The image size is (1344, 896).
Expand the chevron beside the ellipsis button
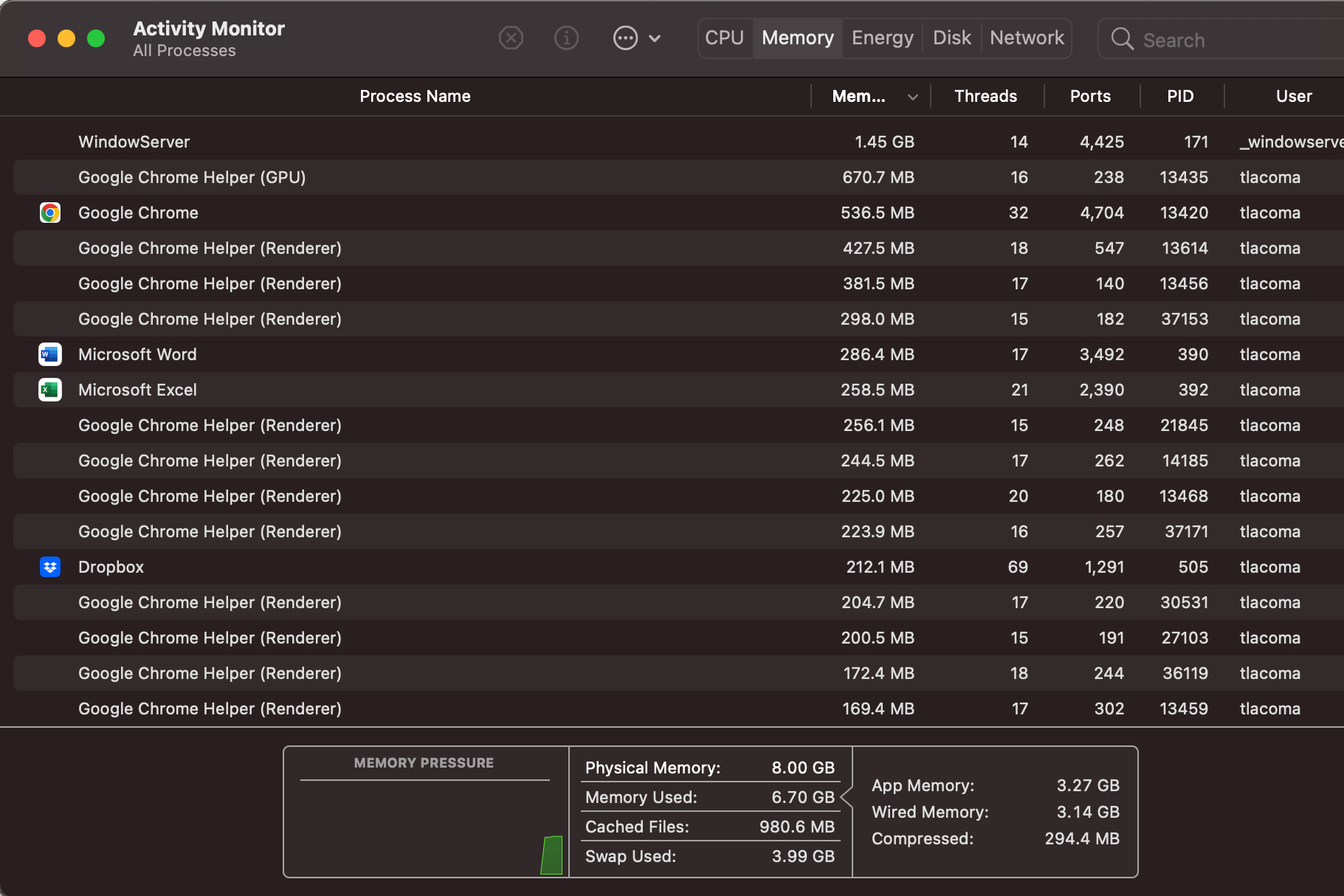coord(655,38)
